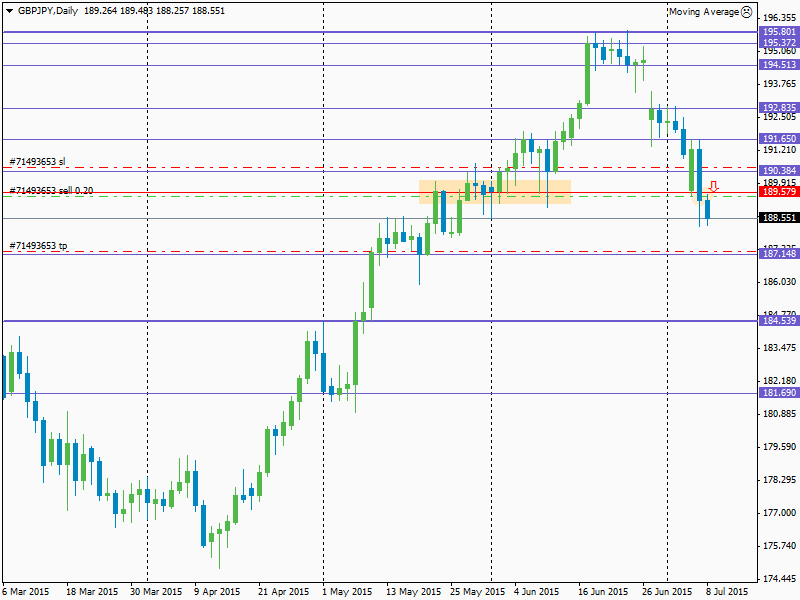Image resolution: width=800 pixels, height=600 pixels.
Task: Click the 181.690 horizontal line price tag
Action: [x=779, y=393]
